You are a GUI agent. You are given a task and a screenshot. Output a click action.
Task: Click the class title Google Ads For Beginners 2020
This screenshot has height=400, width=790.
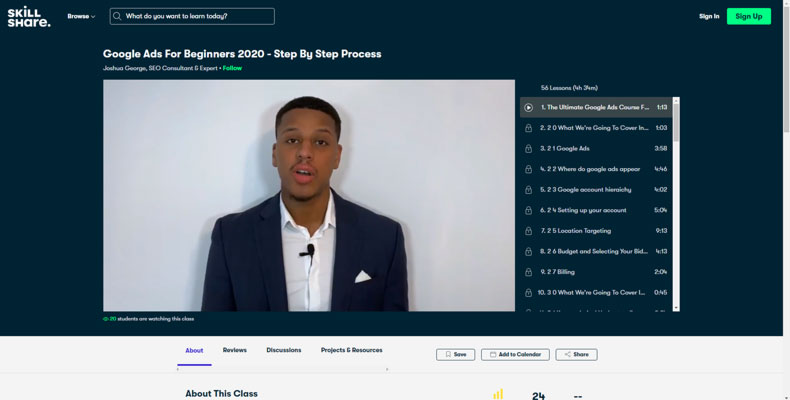[242, 54]
